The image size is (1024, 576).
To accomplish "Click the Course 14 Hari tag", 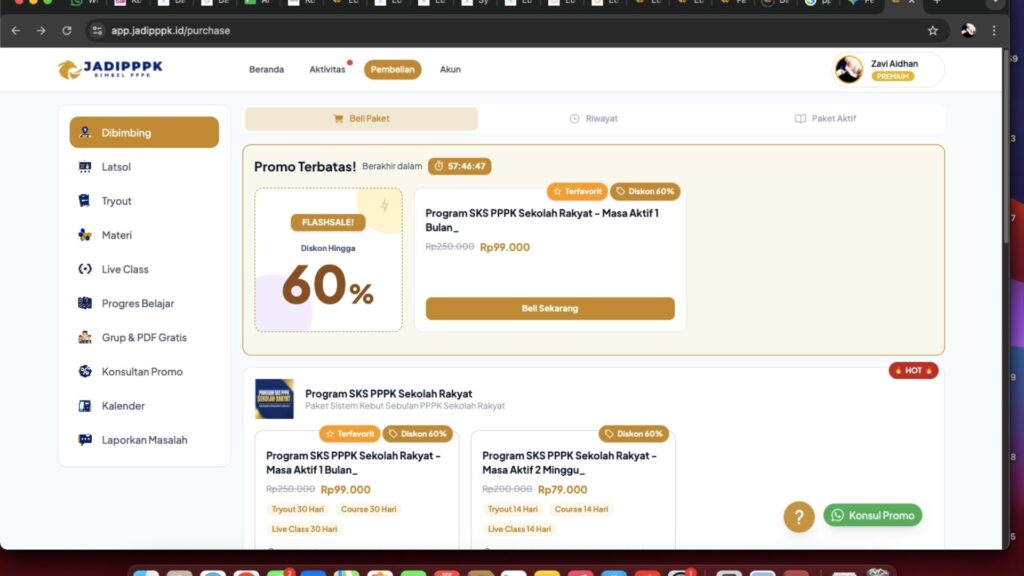I will click(x=581, y=509).
